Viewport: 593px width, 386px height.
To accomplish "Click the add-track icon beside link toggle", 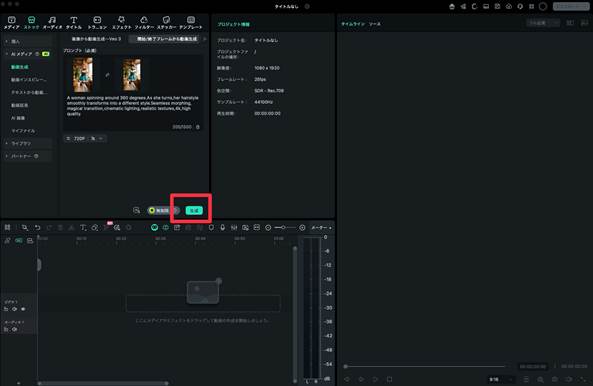I will point(30,240).
